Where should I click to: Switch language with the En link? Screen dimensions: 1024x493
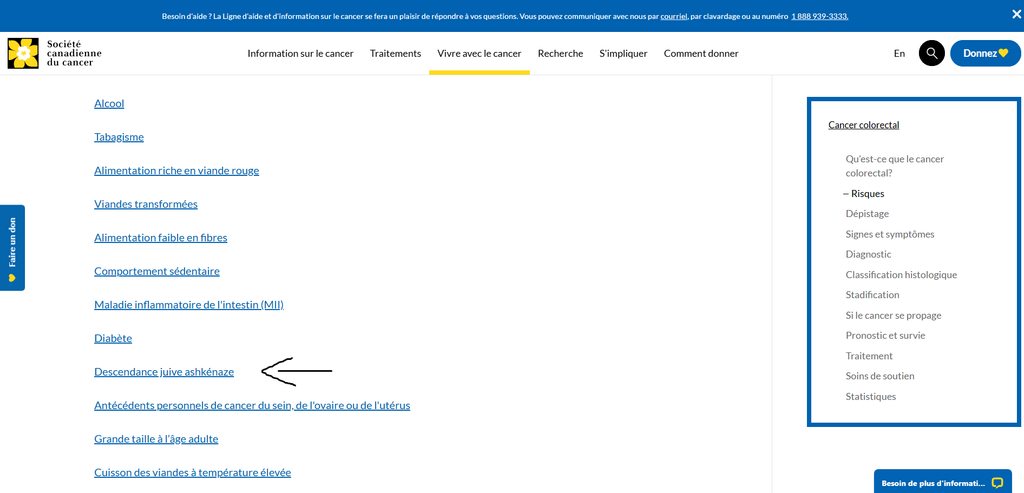[899, 54]
